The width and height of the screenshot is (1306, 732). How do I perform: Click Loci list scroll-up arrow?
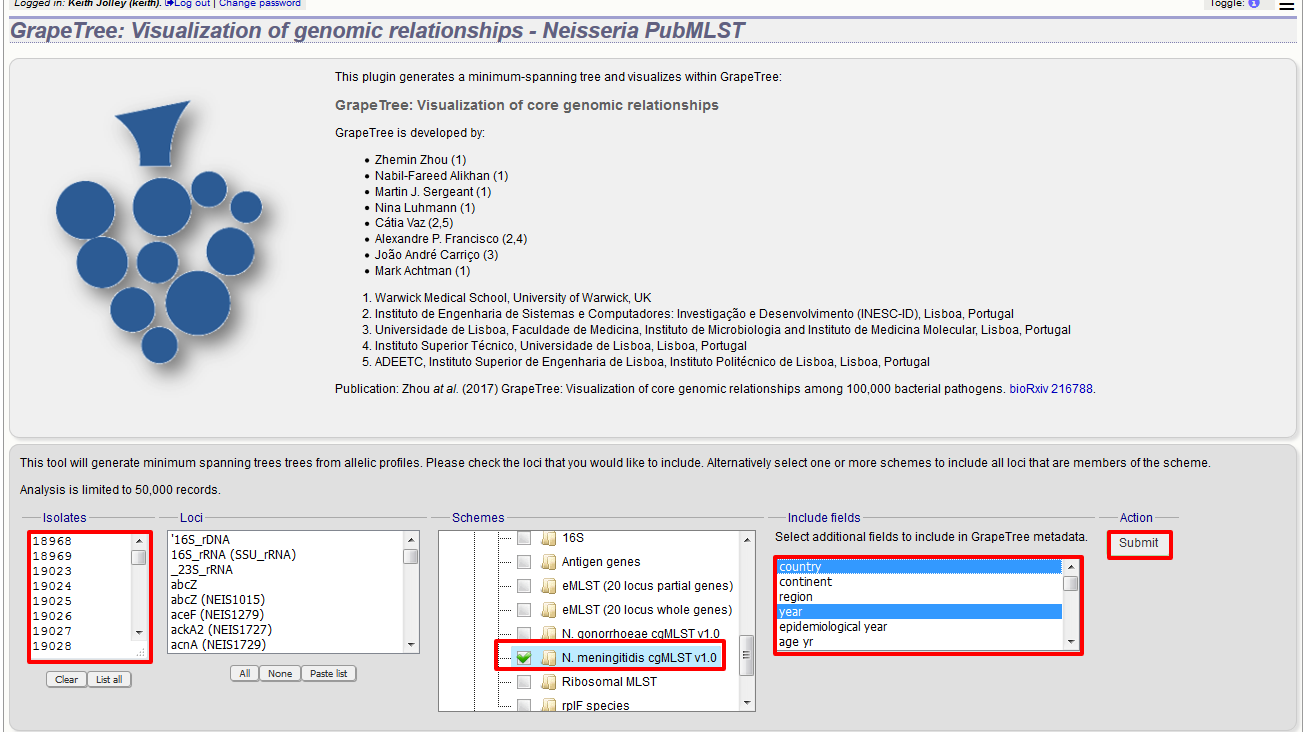click(x=411, y=540)
